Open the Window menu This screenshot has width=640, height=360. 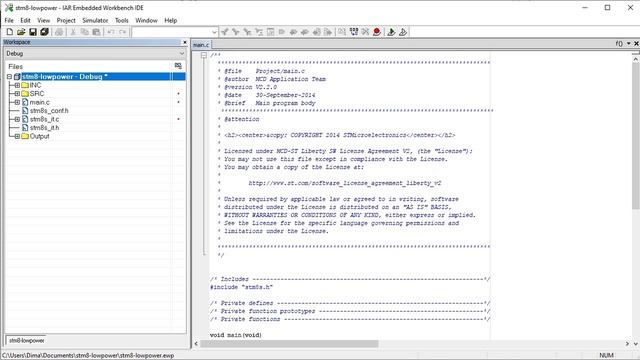point(146,20)
